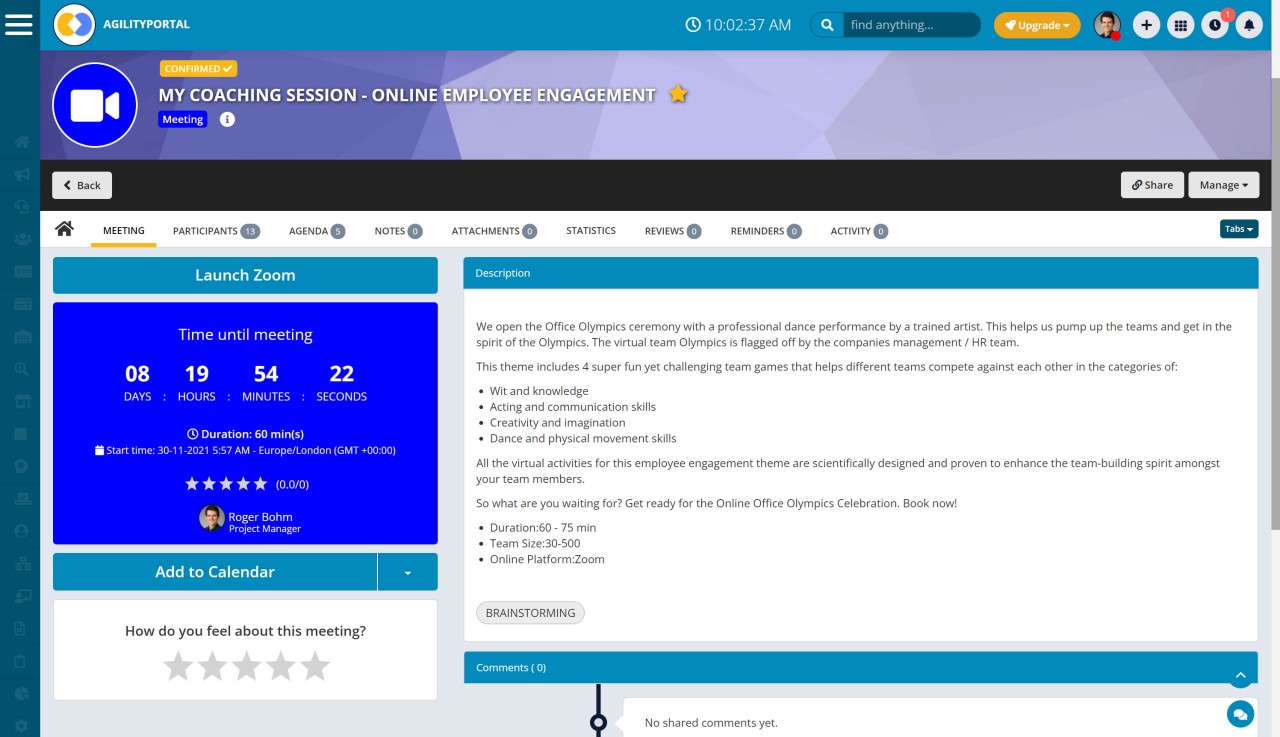Open the hamburger menu icon
This screenshot has height=737, width=1280.
pyautogui.click(x=20, y=24)
